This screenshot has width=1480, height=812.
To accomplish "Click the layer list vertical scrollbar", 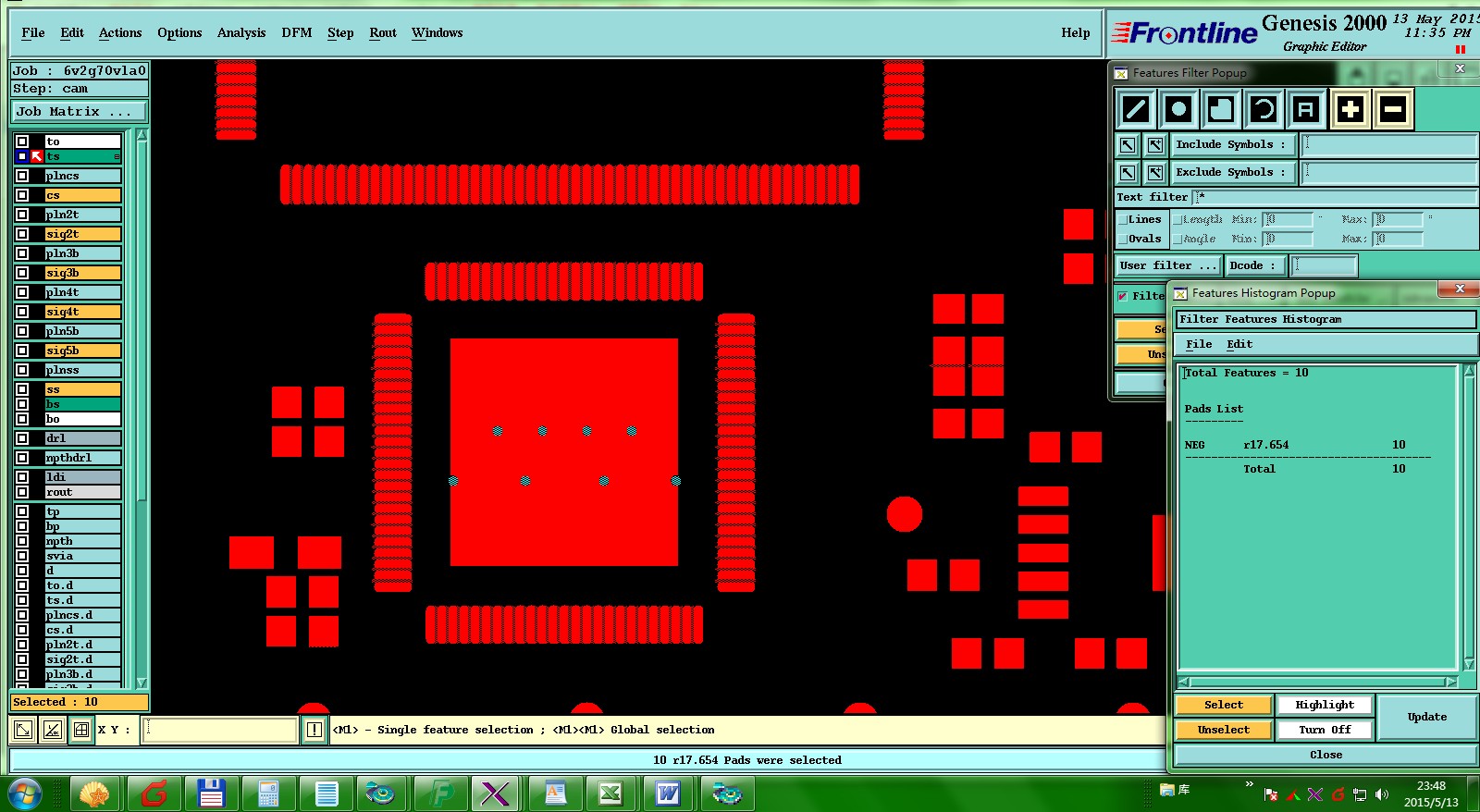I will coord(142,409).
